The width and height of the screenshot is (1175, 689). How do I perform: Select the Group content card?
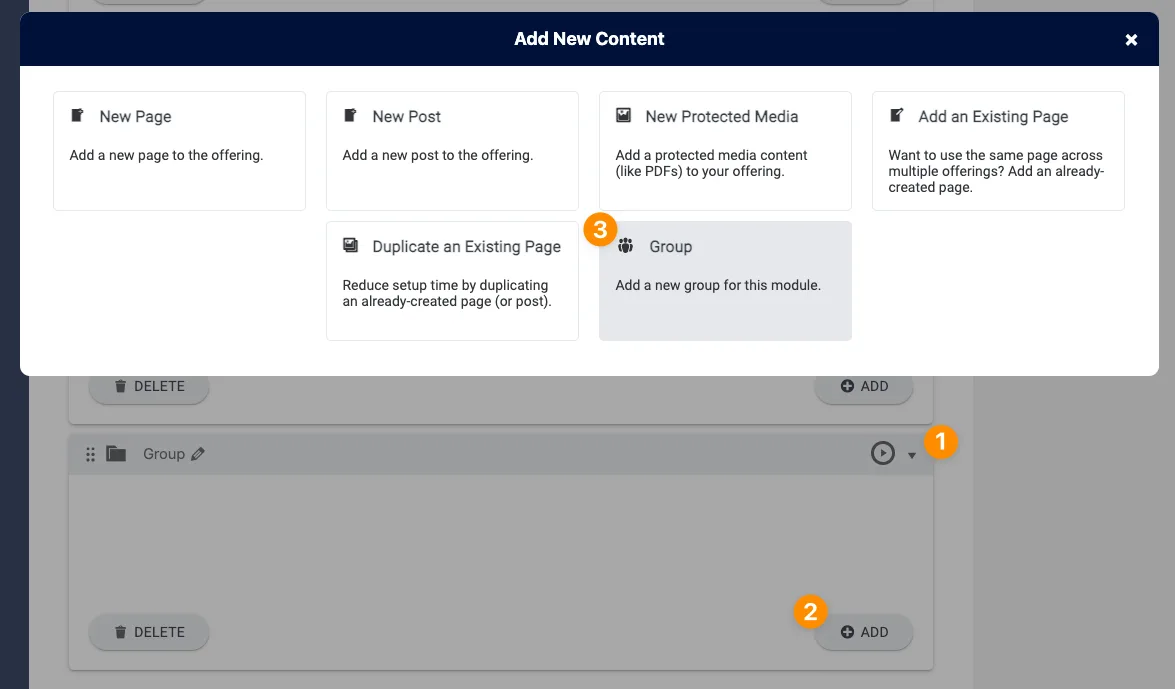point(725,280)
